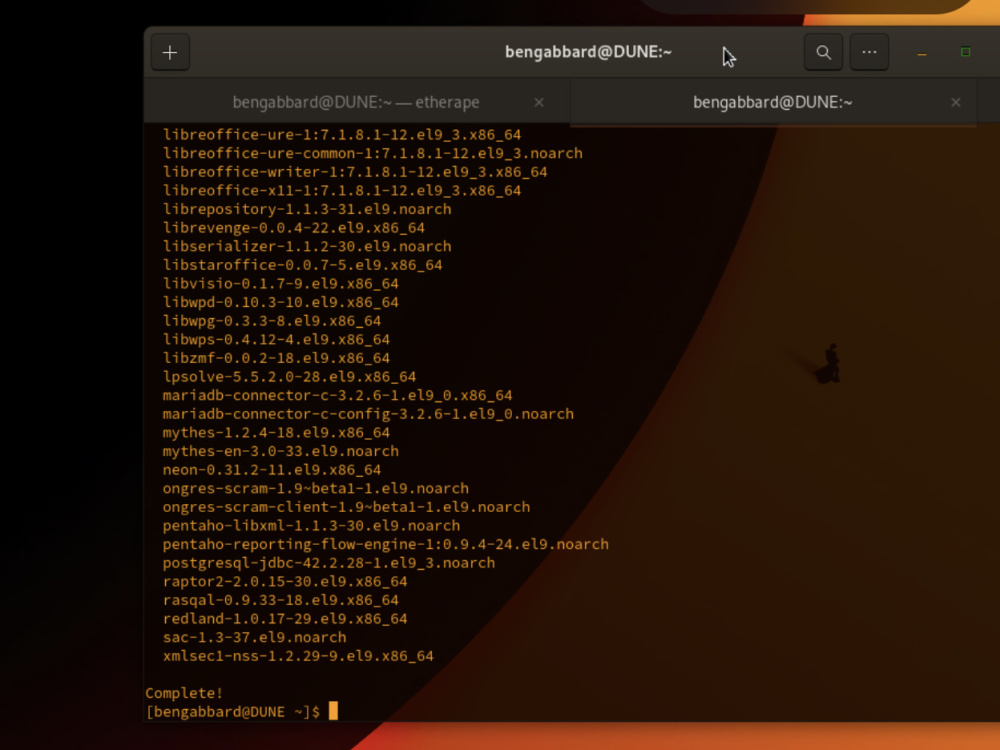Select the postgresql-jdbc package entry
This screenshot has height=750, width=1000.
pos(329,562)
